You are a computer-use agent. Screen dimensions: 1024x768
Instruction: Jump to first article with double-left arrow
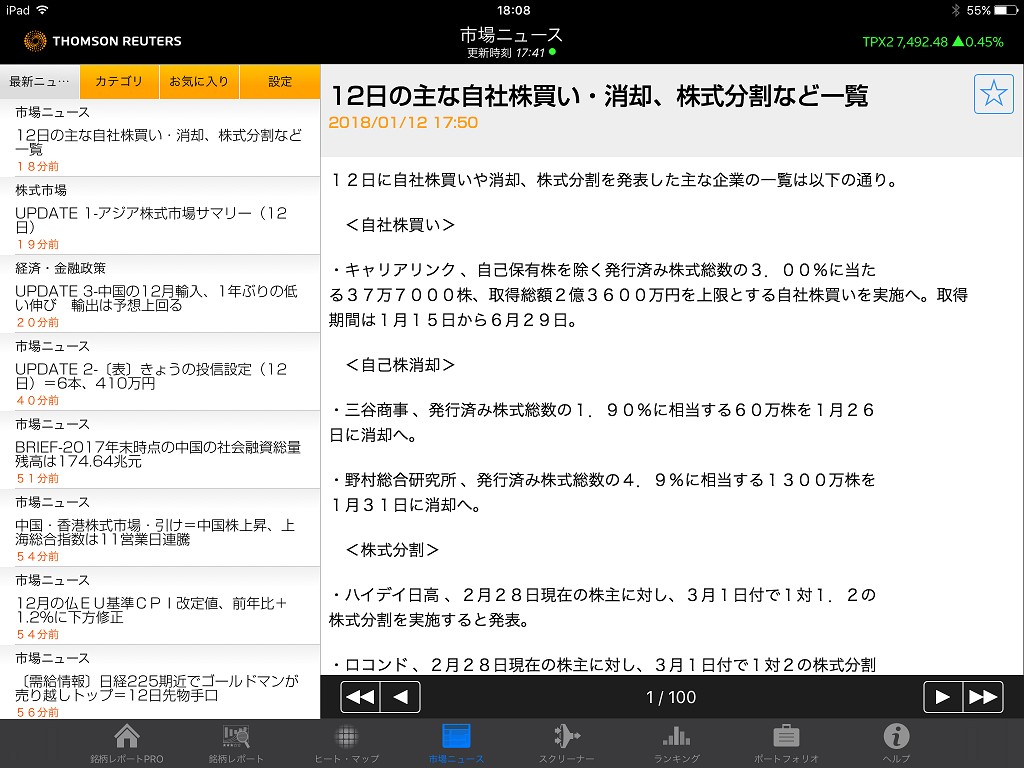[360, 697]
